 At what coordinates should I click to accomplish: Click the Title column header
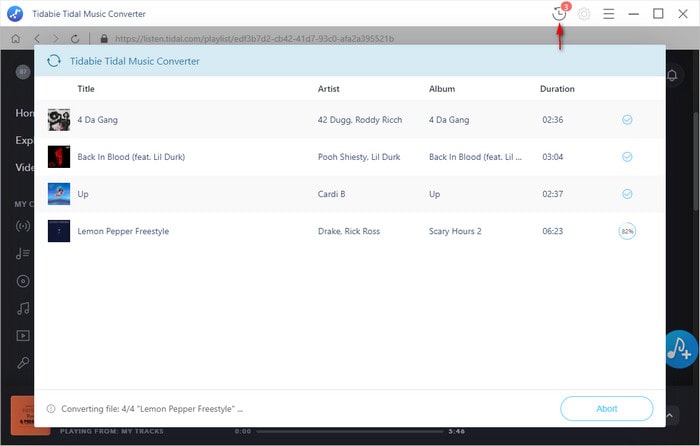pos(86,89)
